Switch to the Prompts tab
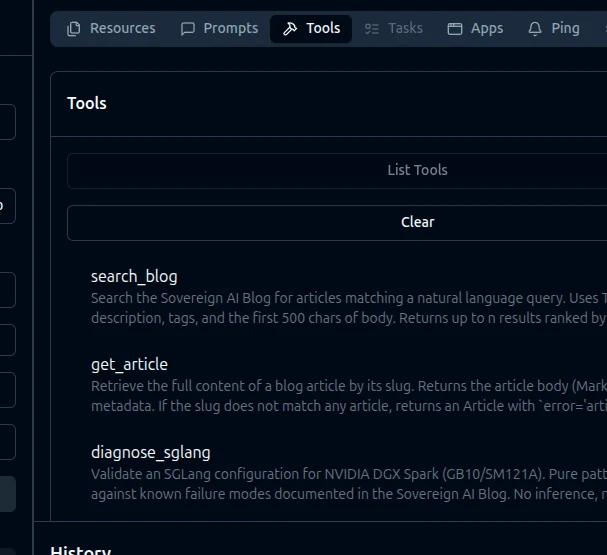The height and width of the screenshot is (555, 607). click(219, 29)
